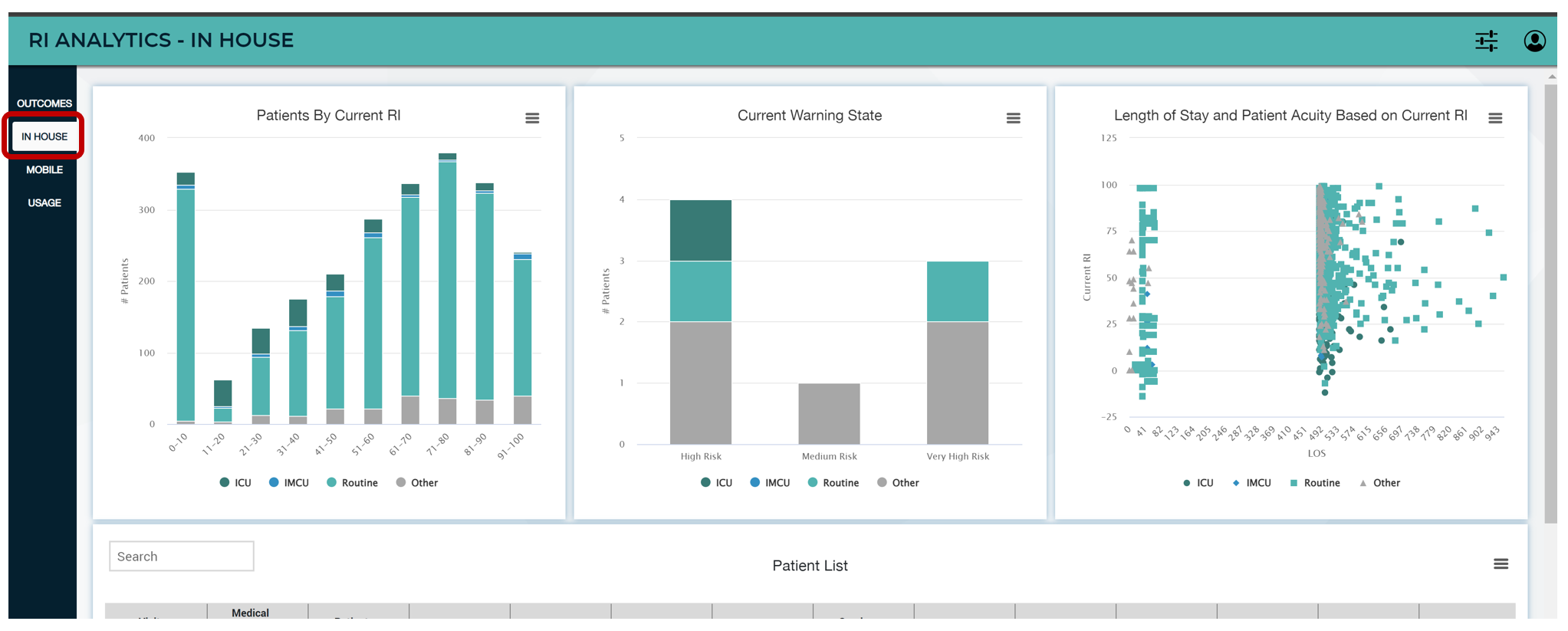Screen dimensions: 1568x631
Task: Toggle Routine series in Length of Stay legend
Action: (1315, 483)
